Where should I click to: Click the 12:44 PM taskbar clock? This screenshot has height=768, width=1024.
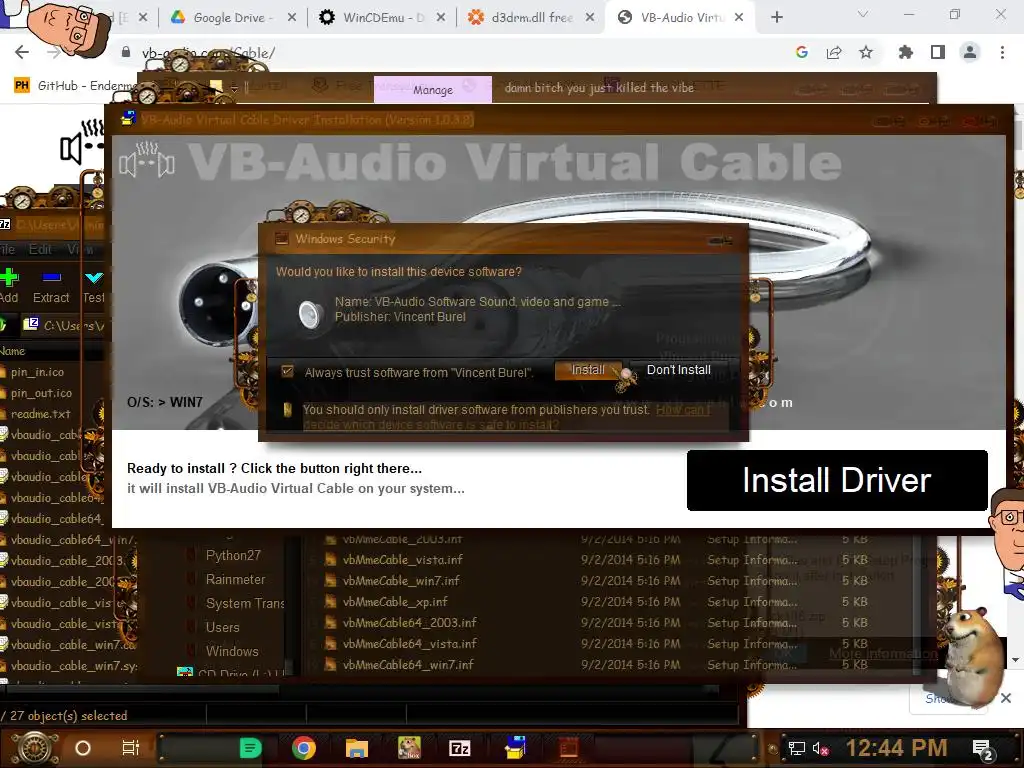pyautogui.click(x=896, y=748)
